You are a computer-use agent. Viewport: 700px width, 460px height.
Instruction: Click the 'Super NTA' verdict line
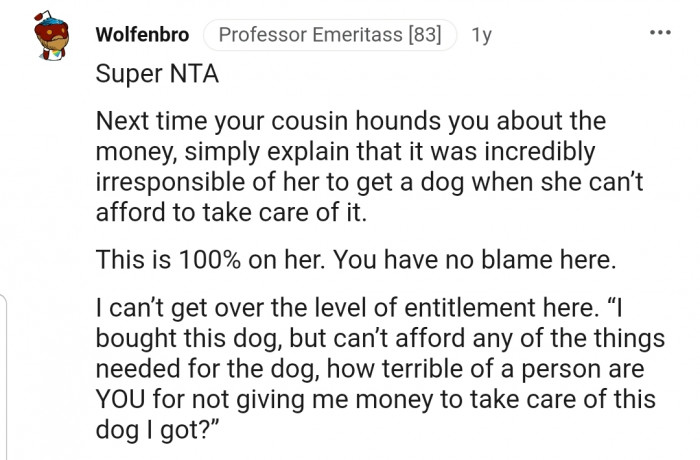147,75
